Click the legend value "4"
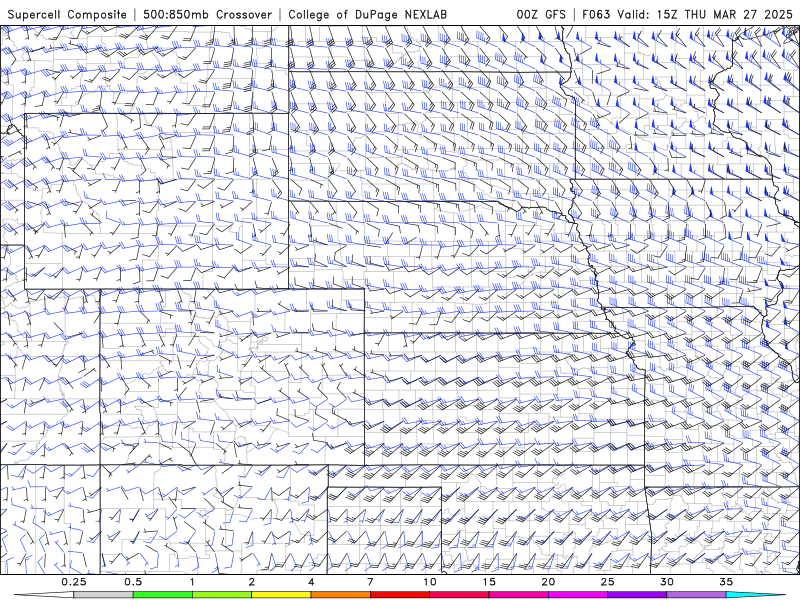The height and width of the screenshot is (600, 800). coord(311,582)
